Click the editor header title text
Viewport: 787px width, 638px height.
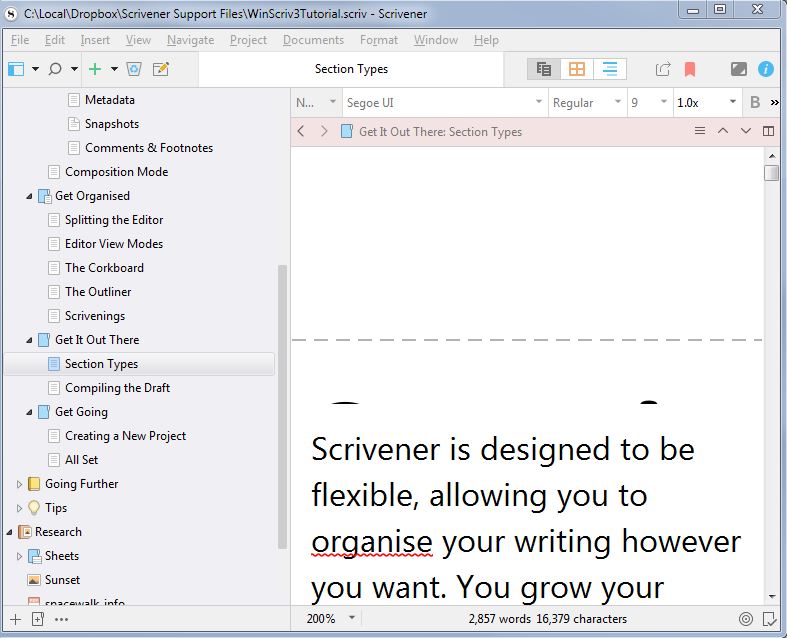[440, 132]
